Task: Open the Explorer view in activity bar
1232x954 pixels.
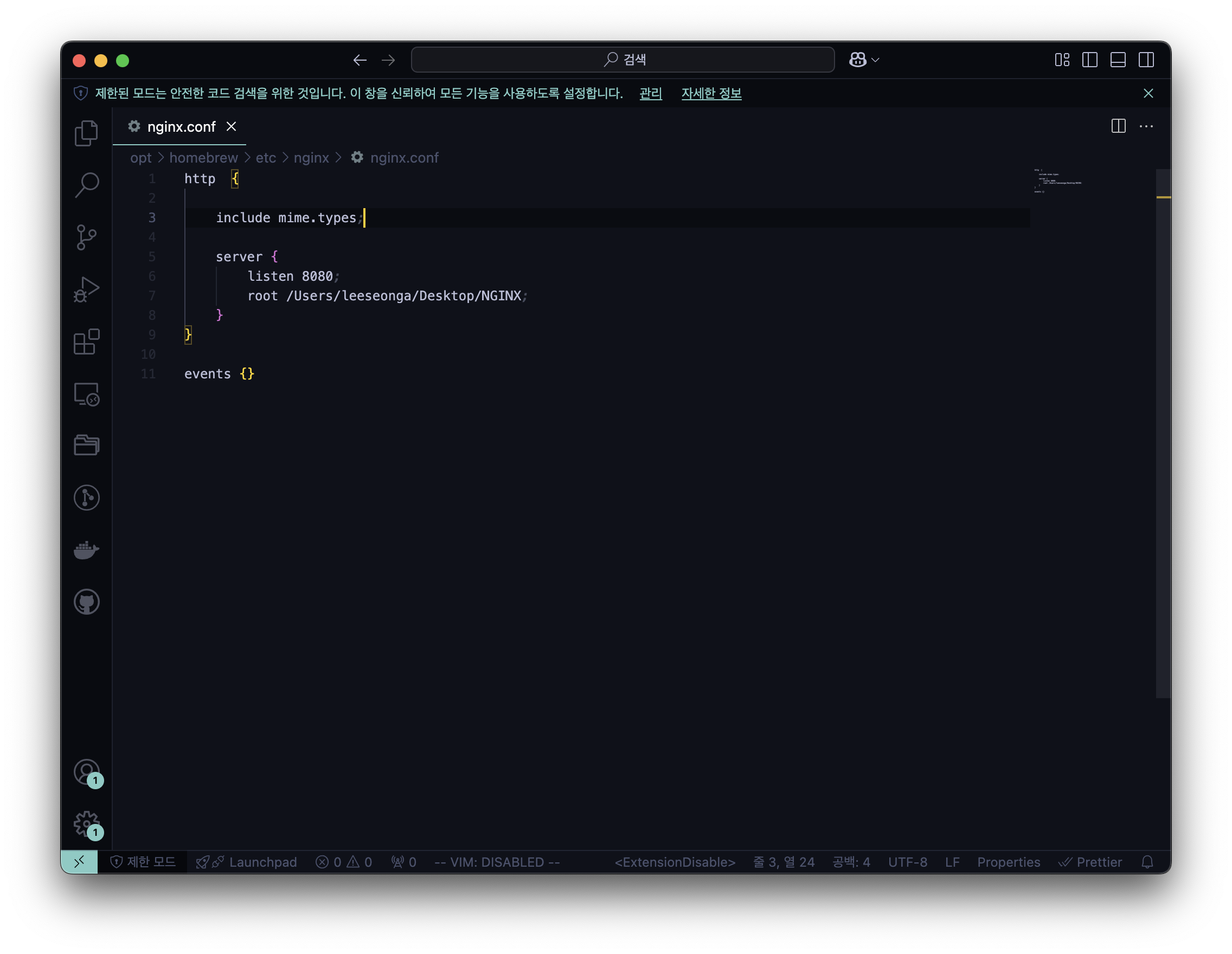Action: [x=86, y=133]
